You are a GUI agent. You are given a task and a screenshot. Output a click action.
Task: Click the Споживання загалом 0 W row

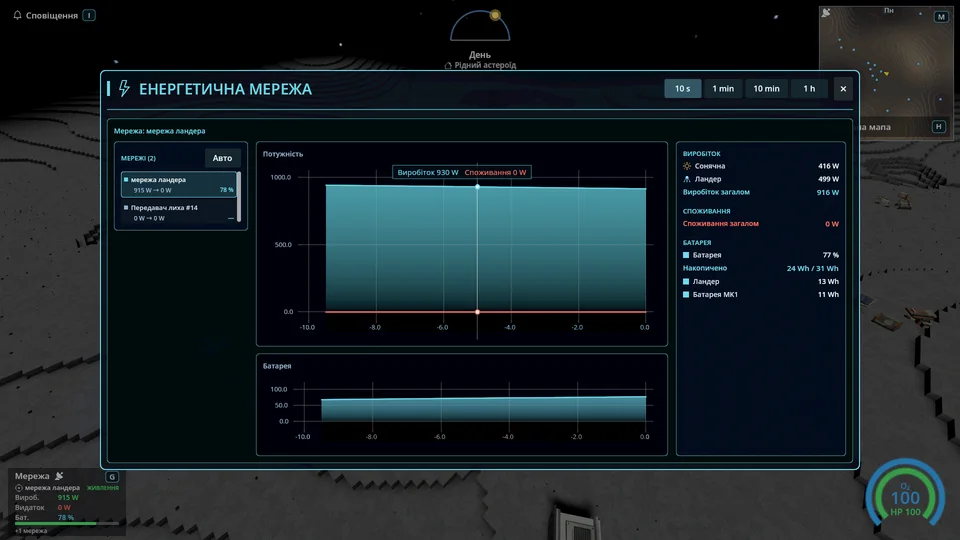point(760,223)
